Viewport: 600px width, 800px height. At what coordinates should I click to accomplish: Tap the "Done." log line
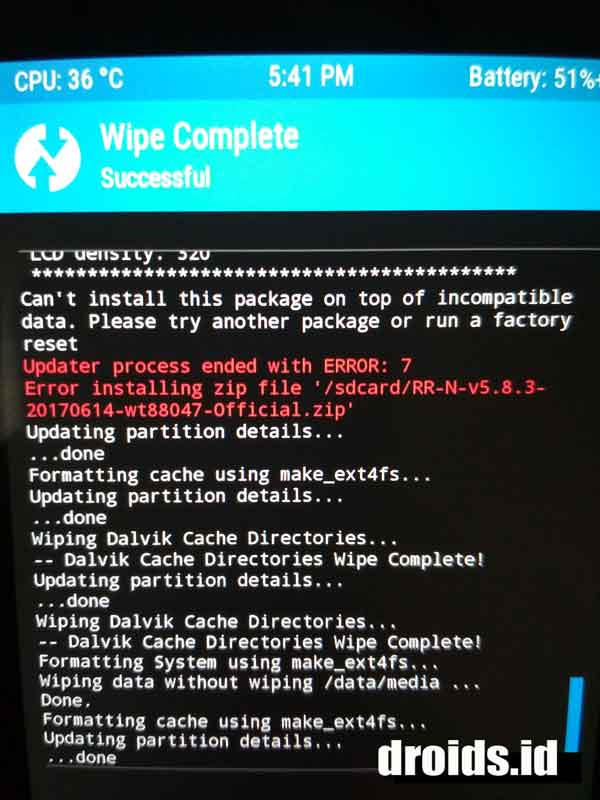point(66,700)
